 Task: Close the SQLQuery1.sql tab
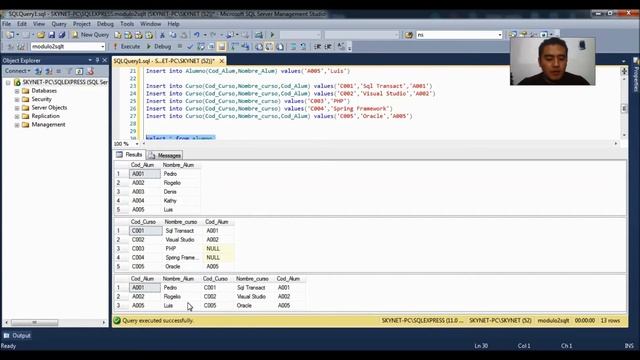222,61
